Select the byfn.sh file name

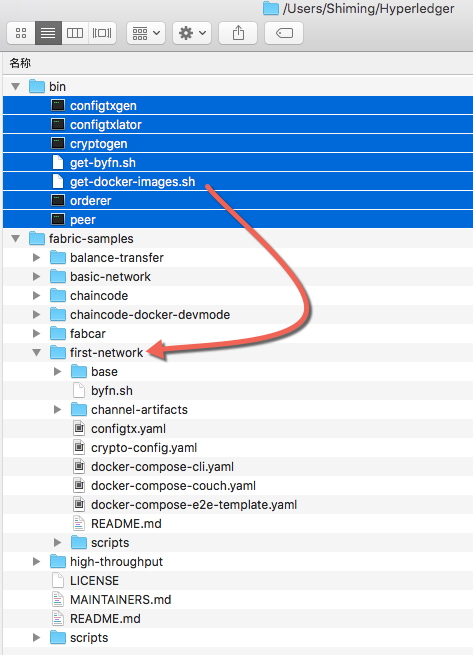(x=112, y=391)
